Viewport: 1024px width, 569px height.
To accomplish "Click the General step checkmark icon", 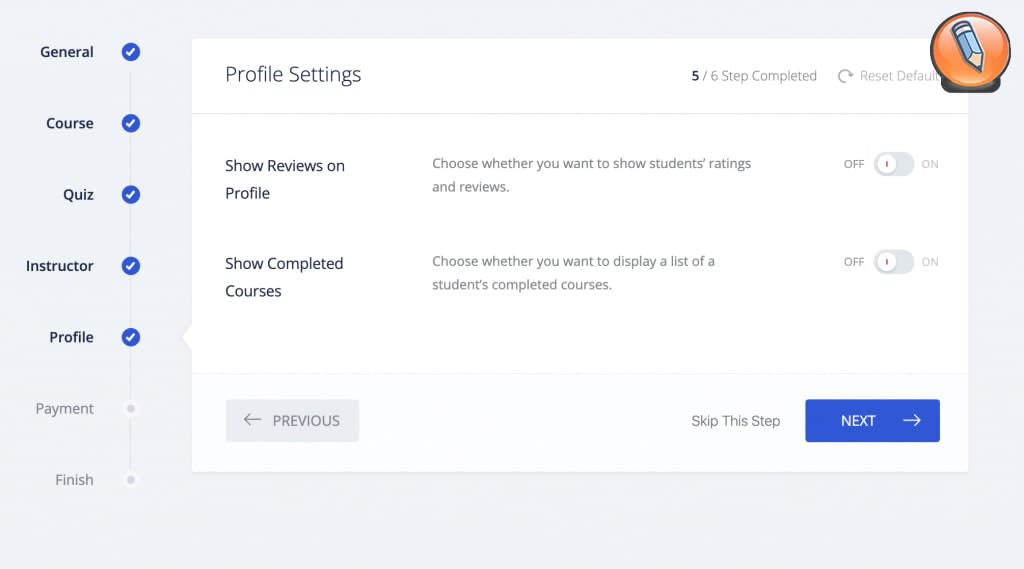I will click(x=131, y=52).
